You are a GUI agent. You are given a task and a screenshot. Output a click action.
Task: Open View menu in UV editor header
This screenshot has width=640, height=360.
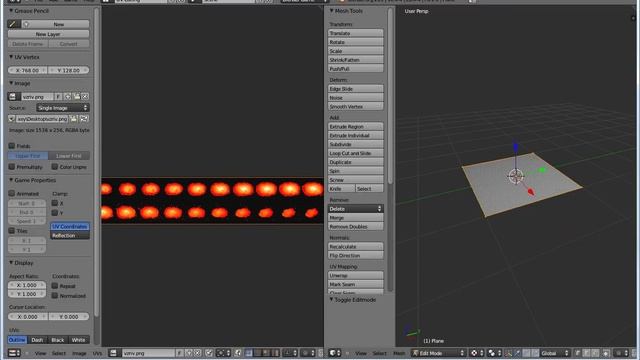point(40,353)
